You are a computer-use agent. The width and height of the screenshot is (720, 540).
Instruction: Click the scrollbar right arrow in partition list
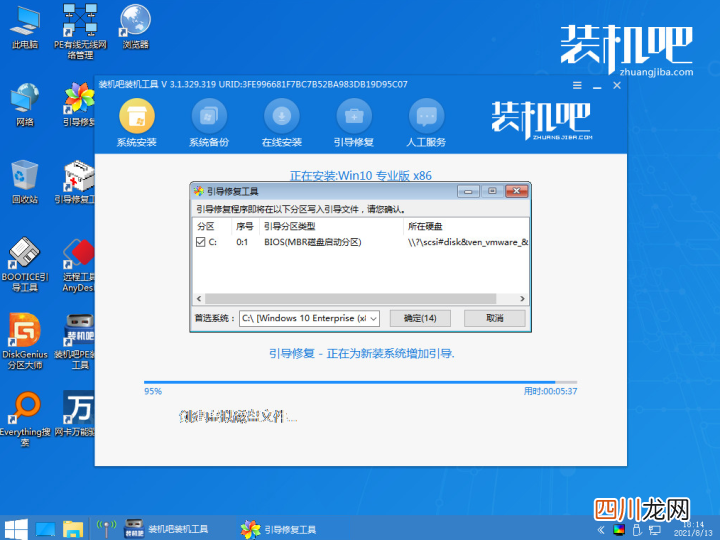coord(522,299)
